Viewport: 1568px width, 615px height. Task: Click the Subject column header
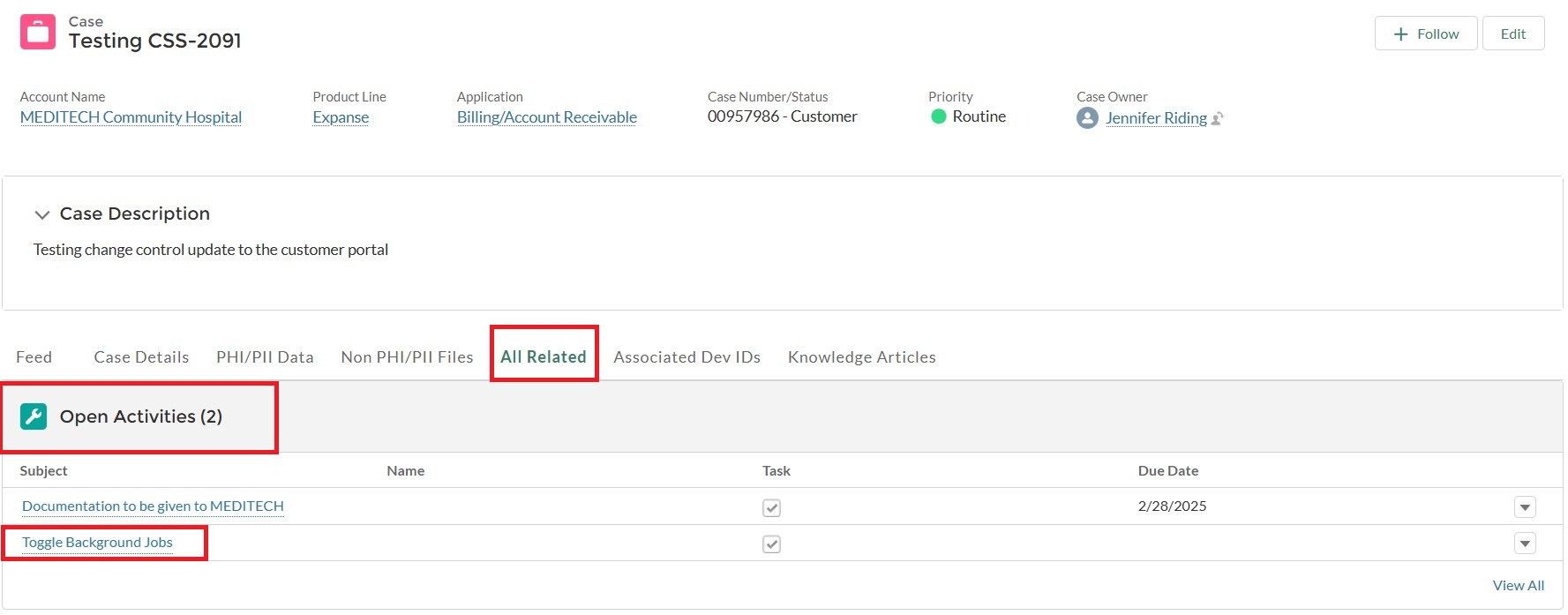43,471
